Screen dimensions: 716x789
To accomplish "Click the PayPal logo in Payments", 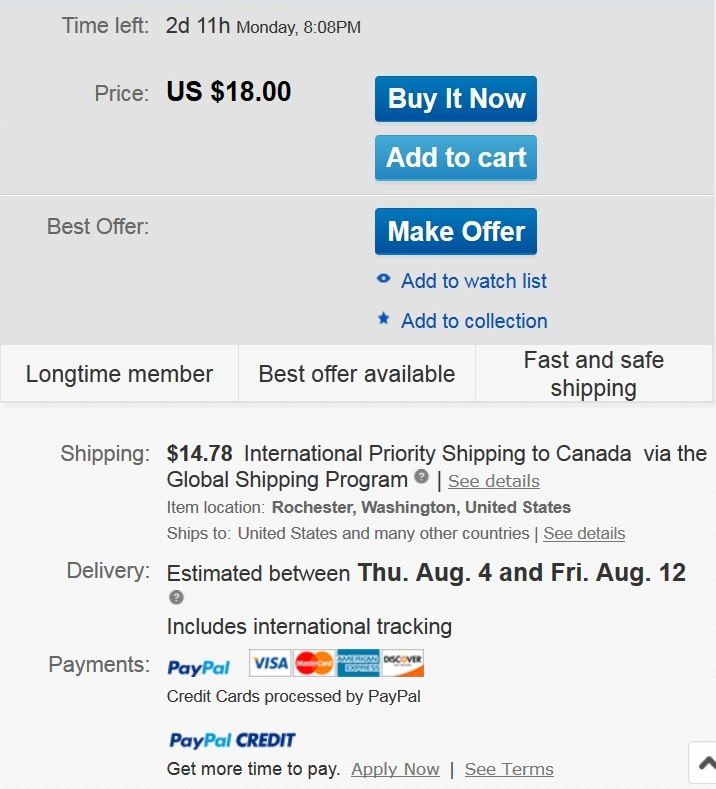I will (x=198, y=667).
